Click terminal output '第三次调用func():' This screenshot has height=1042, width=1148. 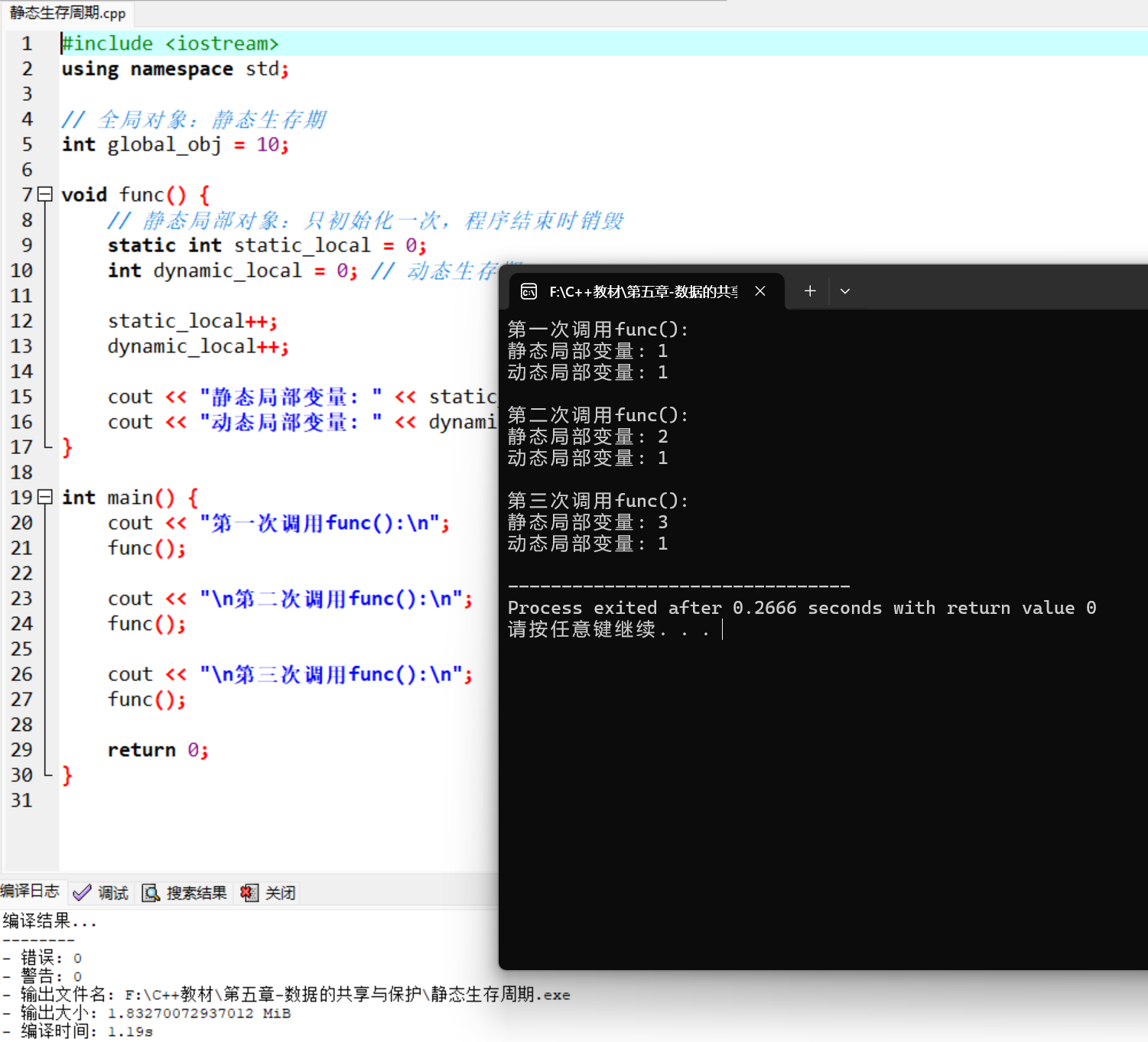click(598, 501)
